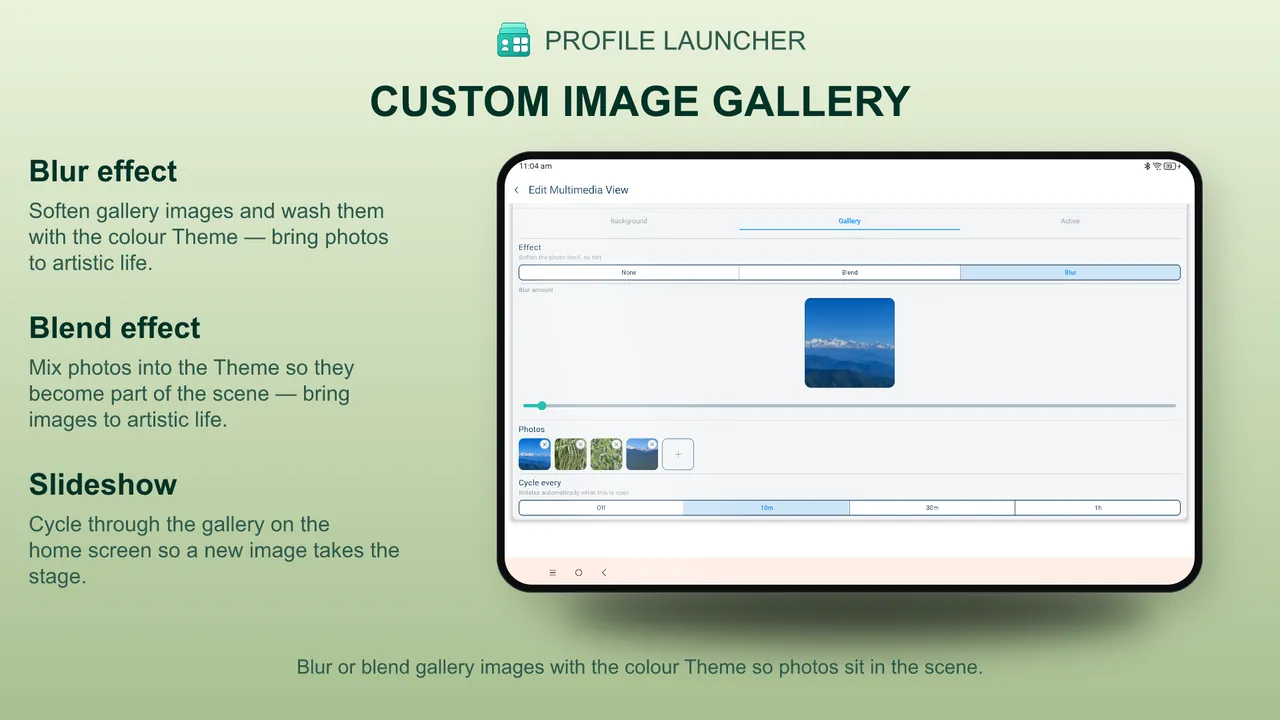Set cycle interval to 10m

[767, 508]
